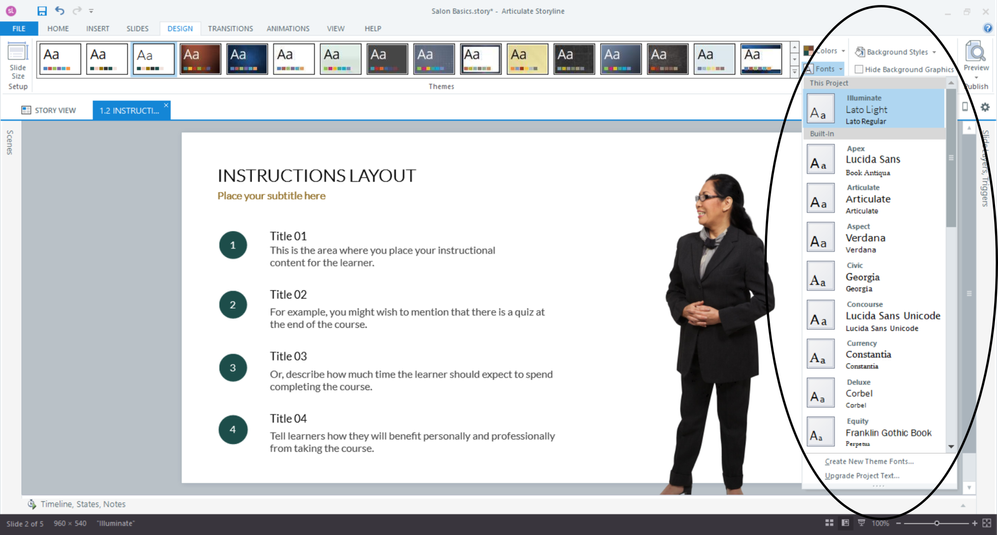The image size is (998, 535).
Task: Click the Redo arrow icon
Action: [x=77, y=11]
